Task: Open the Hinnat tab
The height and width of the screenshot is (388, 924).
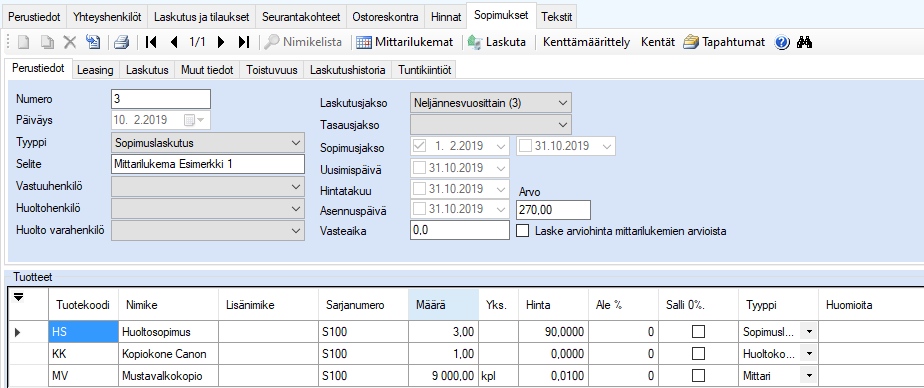Action: (x=446, y=17)
